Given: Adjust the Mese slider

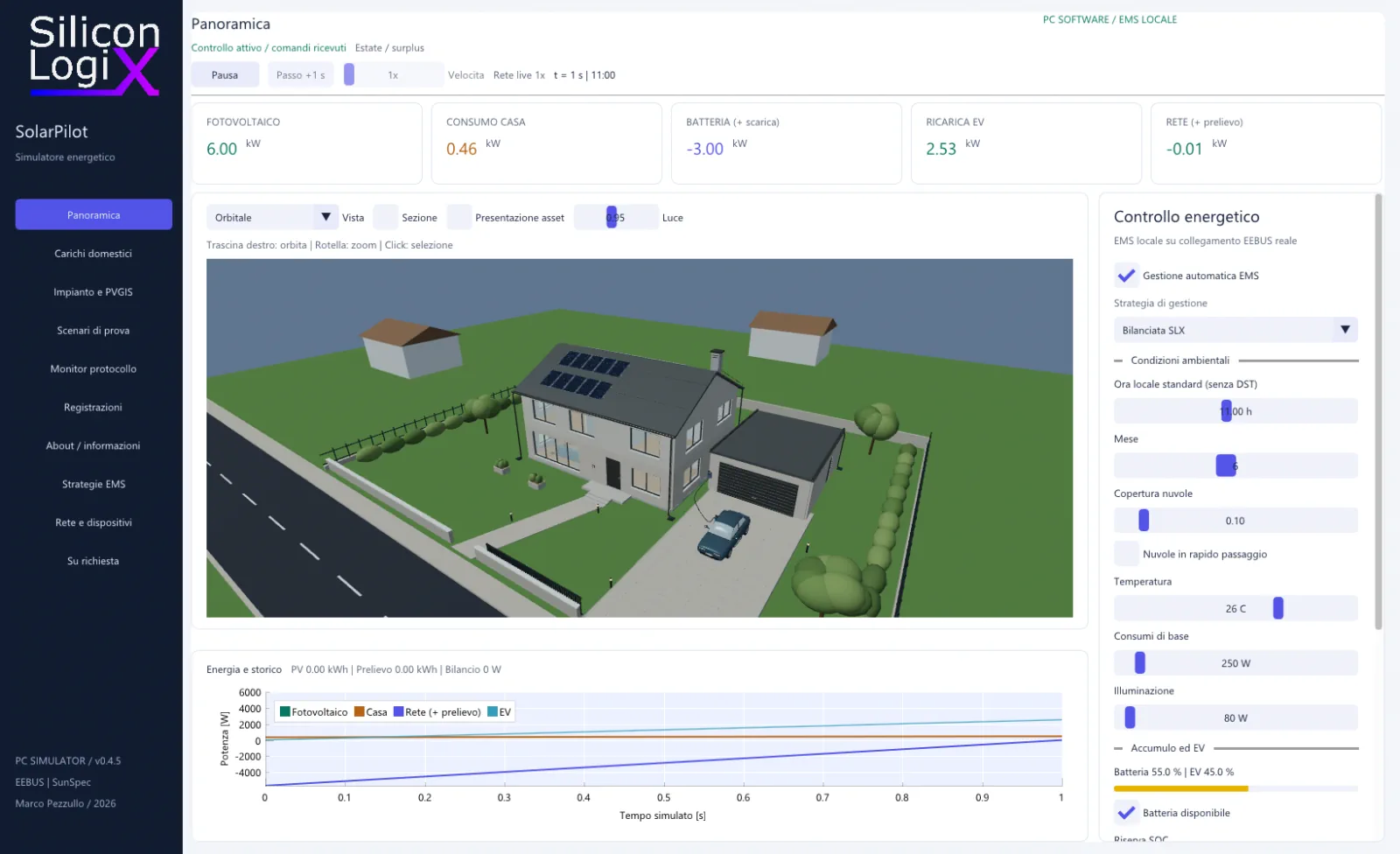Looking at the screenshot, I should (1235, 465).
